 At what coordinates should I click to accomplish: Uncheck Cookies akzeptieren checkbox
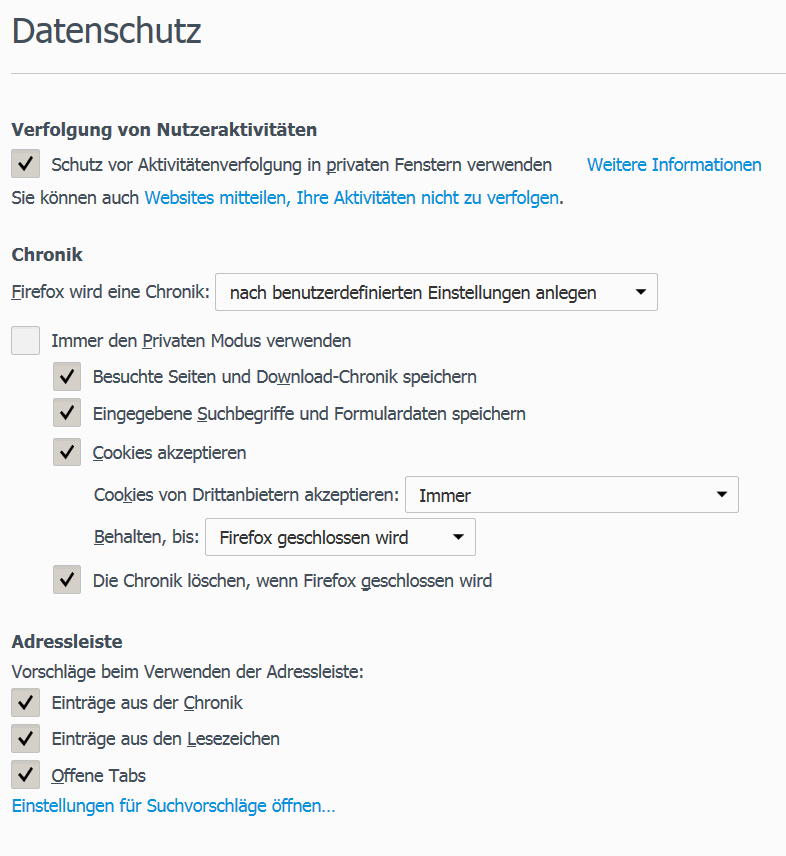pyautogui.click(x=67, y=453)
